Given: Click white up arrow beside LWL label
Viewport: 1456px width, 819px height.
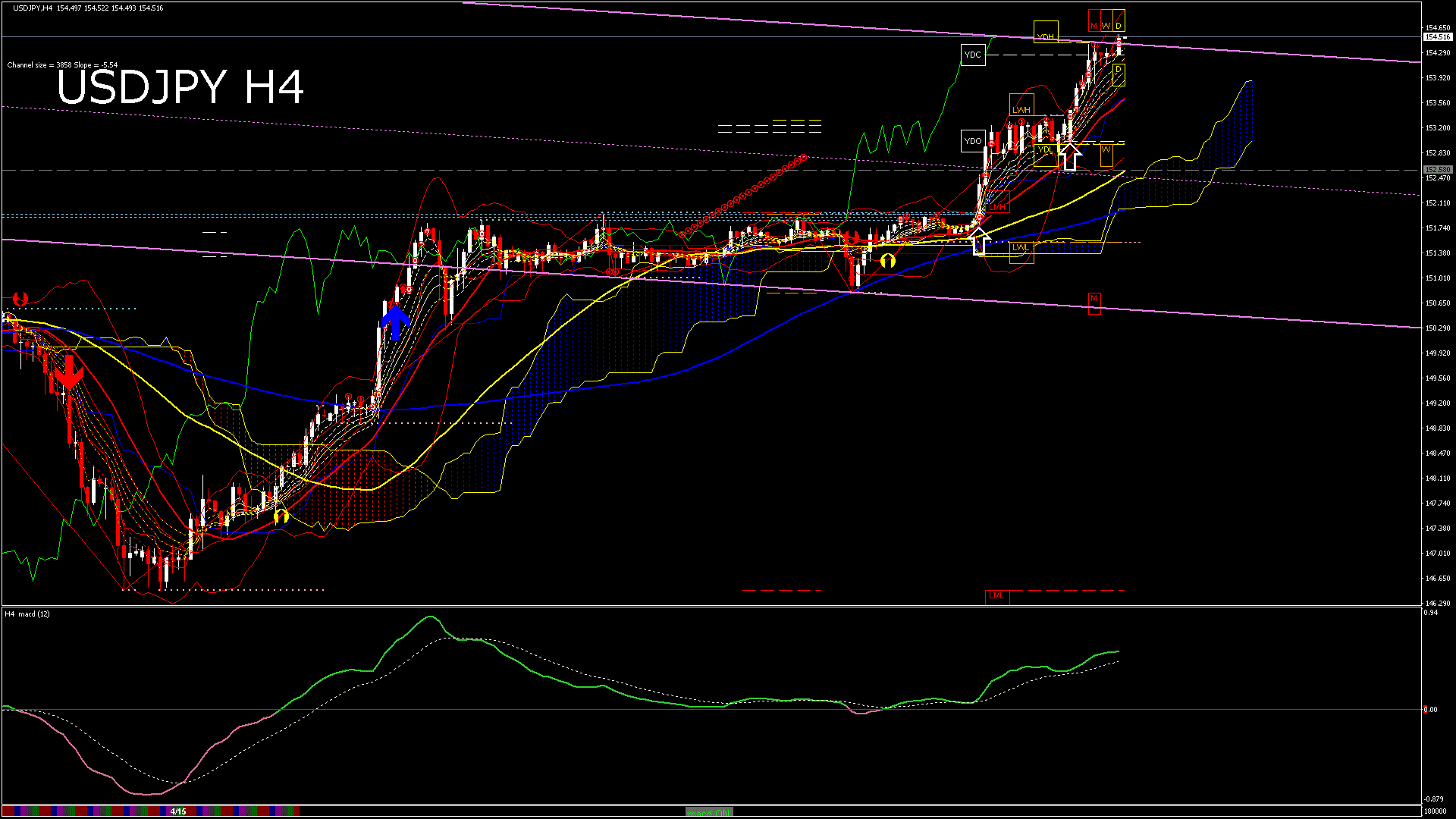Looking at the screenshot, I should click(980, 241).
